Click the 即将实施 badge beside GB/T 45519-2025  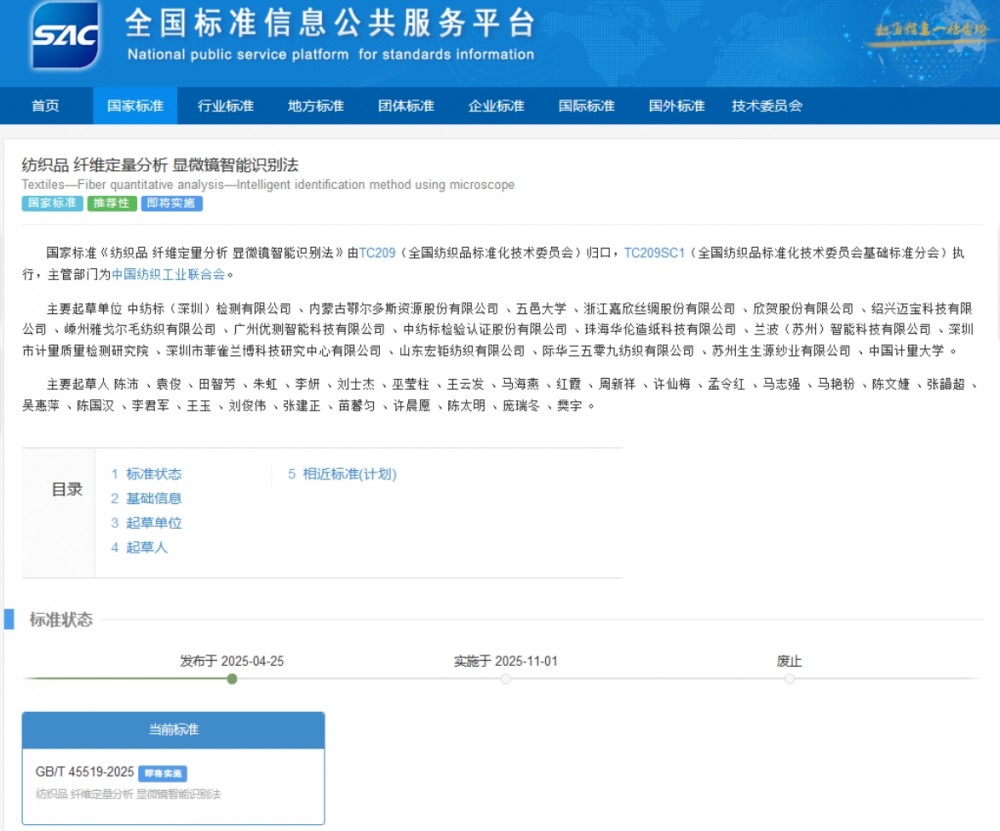point(163,774)
